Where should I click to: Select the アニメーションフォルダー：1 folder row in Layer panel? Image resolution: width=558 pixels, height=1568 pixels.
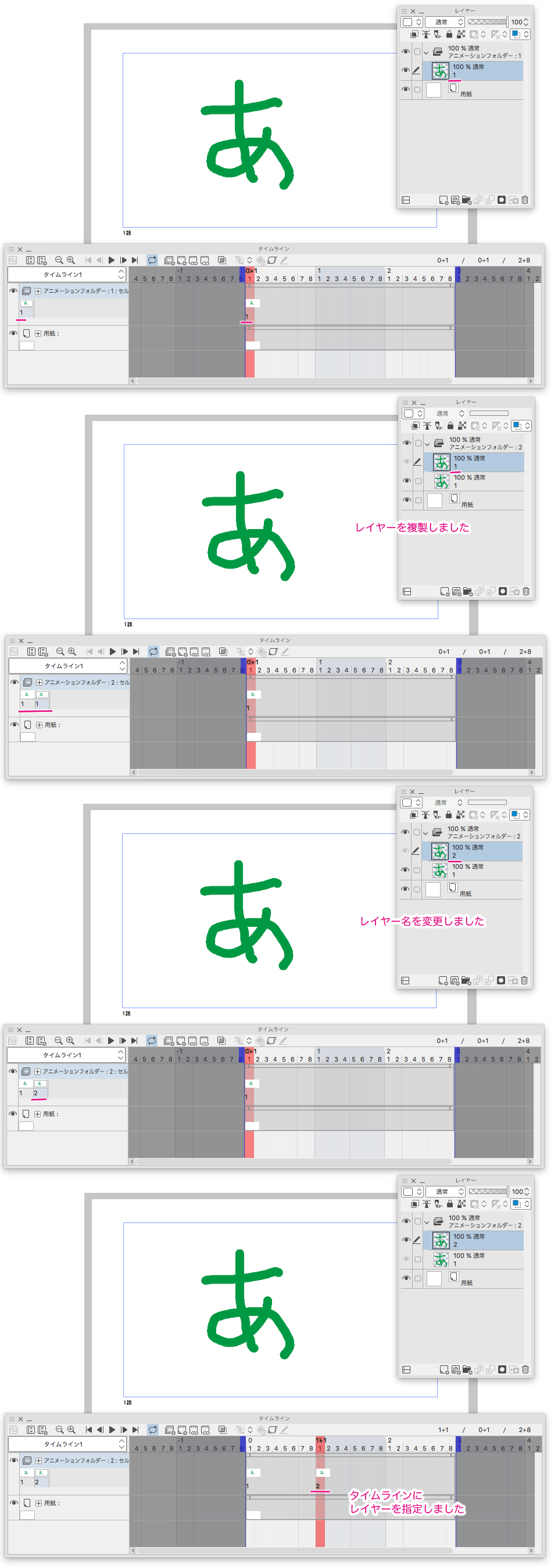(x=472, y=52)
